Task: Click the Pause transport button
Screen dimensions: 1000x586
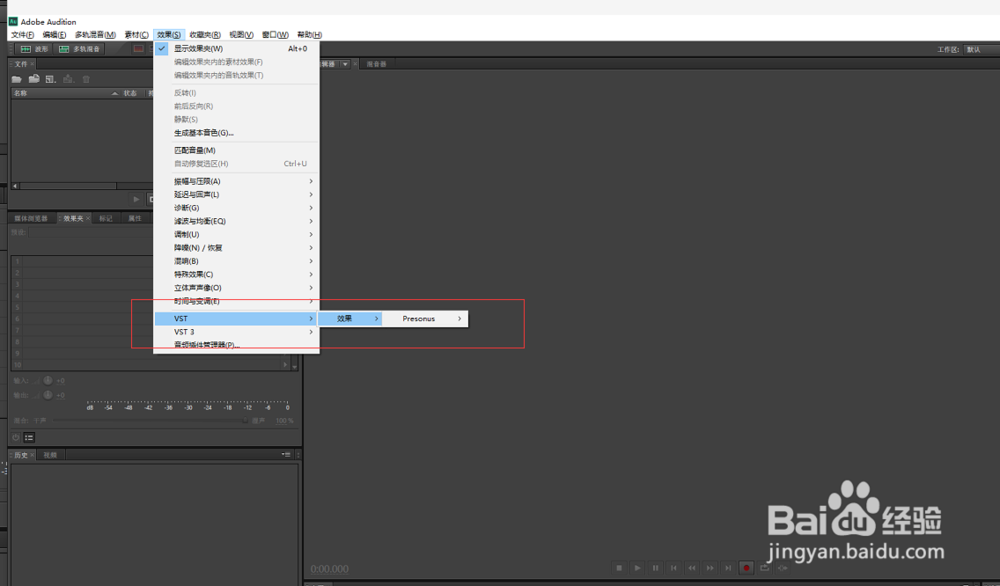Action: coord(655,568)
